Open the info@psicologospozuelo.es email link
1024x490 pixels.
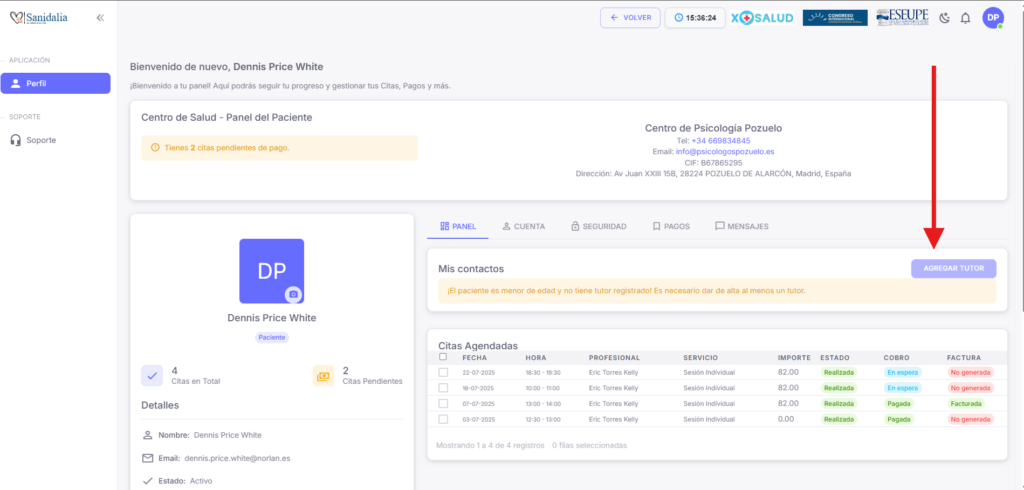[711, 152]
